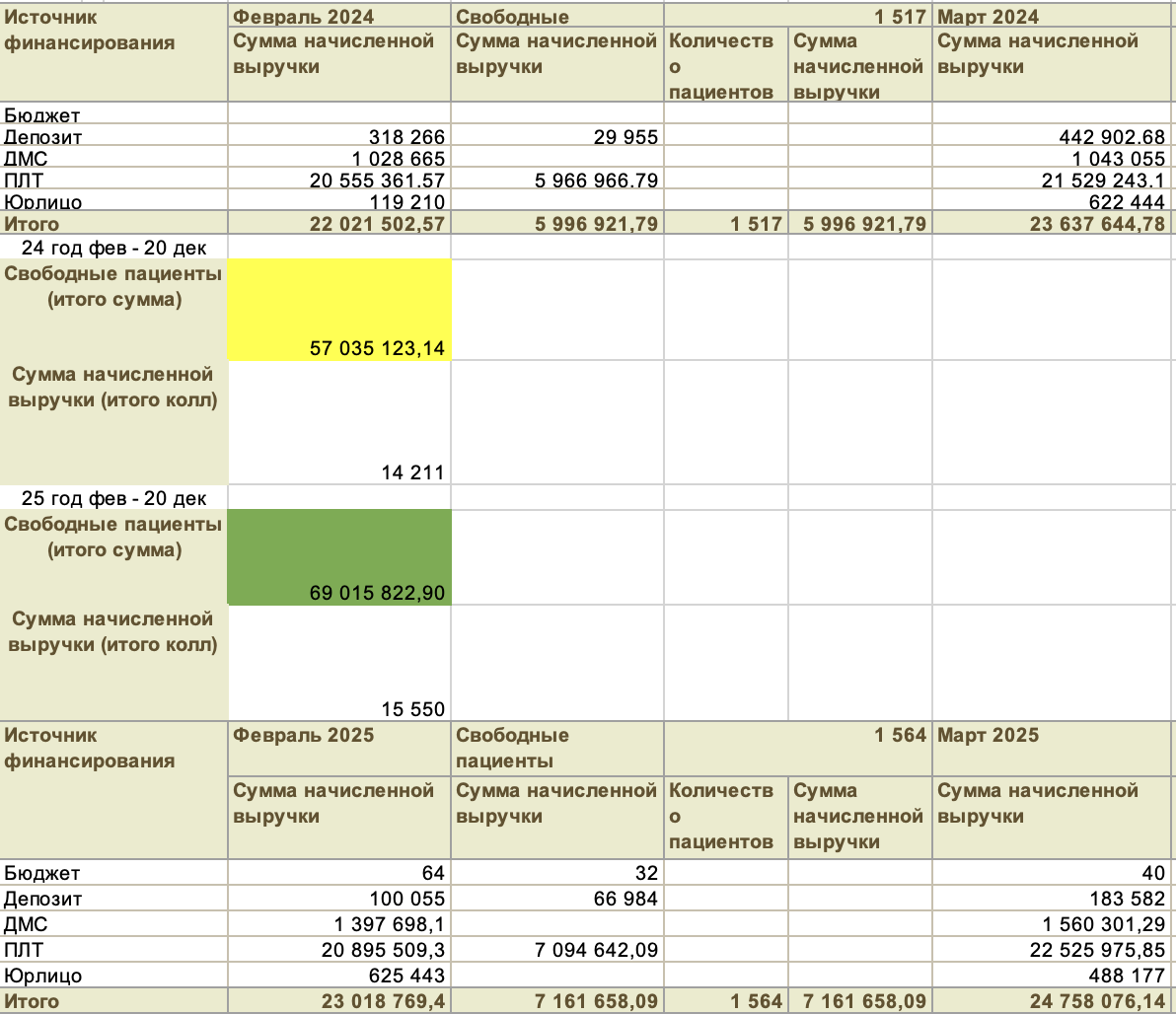The height and width of the screenshot is (1014, 1176).
Task: Click the Итого total 22 021 502,57
Action: tap(339, 224)
